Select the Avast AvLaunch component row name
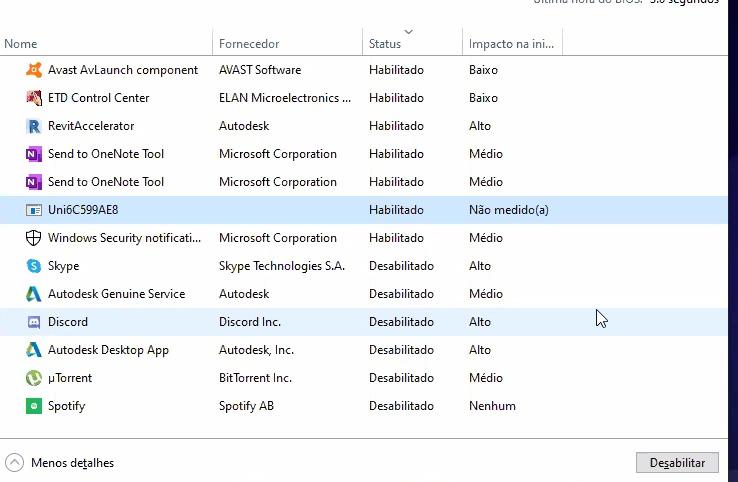Viewport: 738px width, 482px height. (123, 70)
